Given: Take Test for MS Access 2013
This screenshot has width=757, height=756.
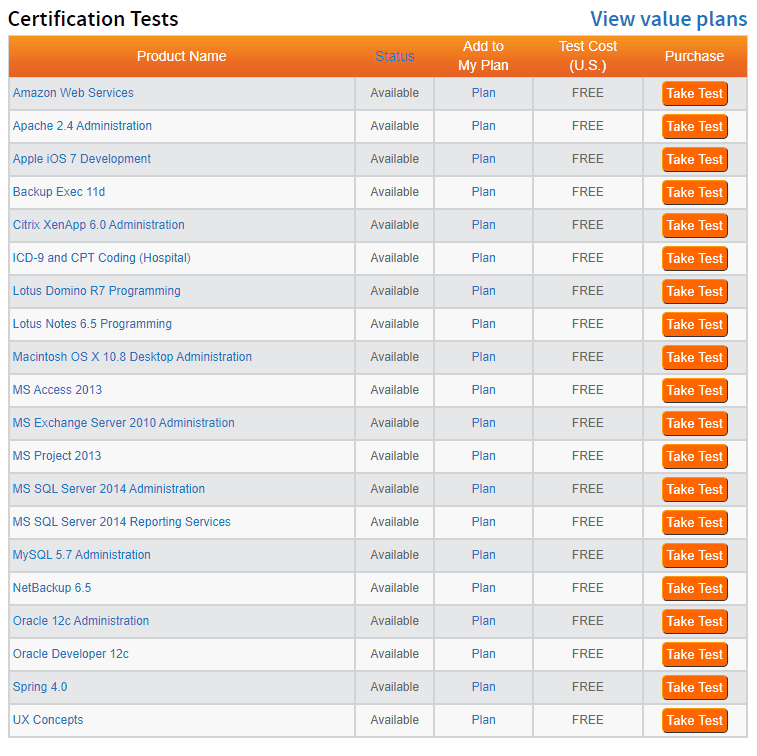Looking at the screenshot, I should click(694, 390).
